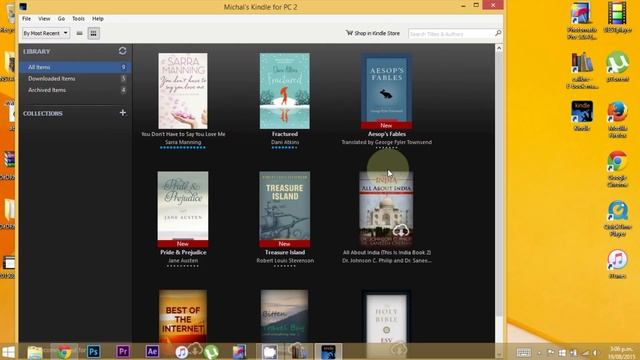Select Downloaded Items in Library
The image size is (640, 360).
75,78
